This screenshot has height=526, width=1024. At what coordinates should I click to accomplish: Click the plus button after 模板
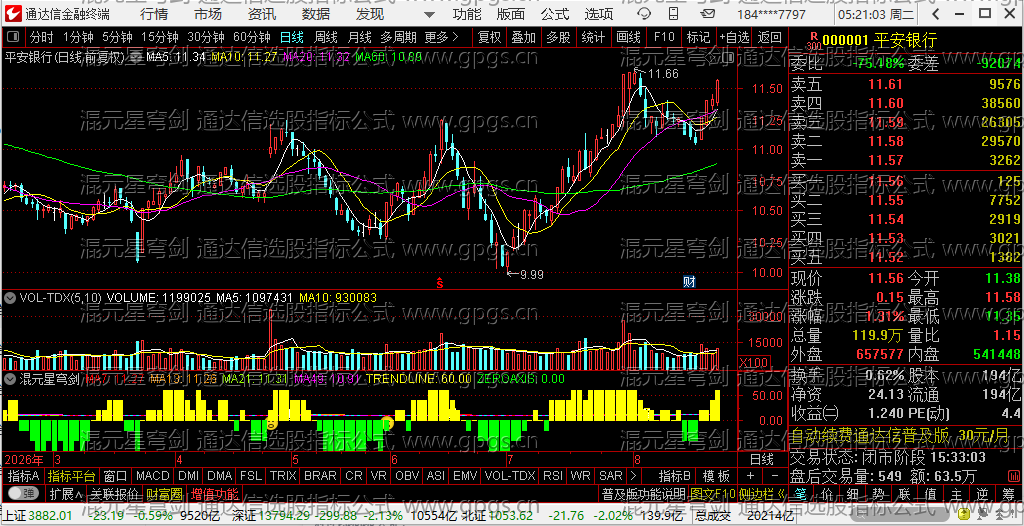(x=750, y=476)
